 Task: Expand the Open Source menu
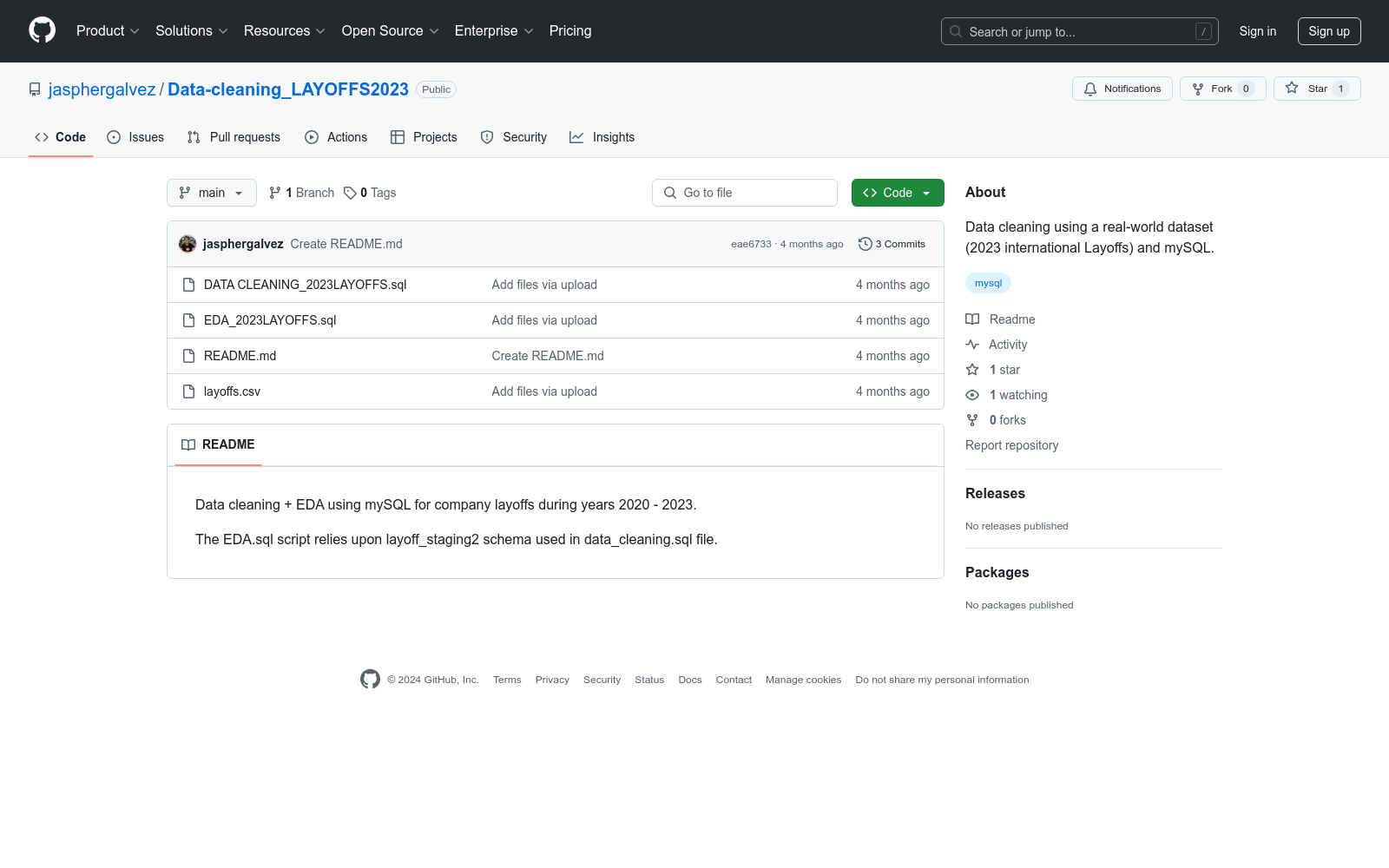coord(391,31)
